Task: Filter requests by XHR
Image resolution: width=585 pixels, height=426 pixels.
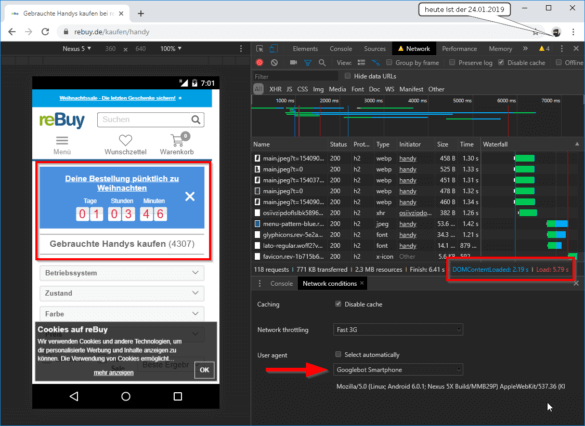Action: [275, 89]
